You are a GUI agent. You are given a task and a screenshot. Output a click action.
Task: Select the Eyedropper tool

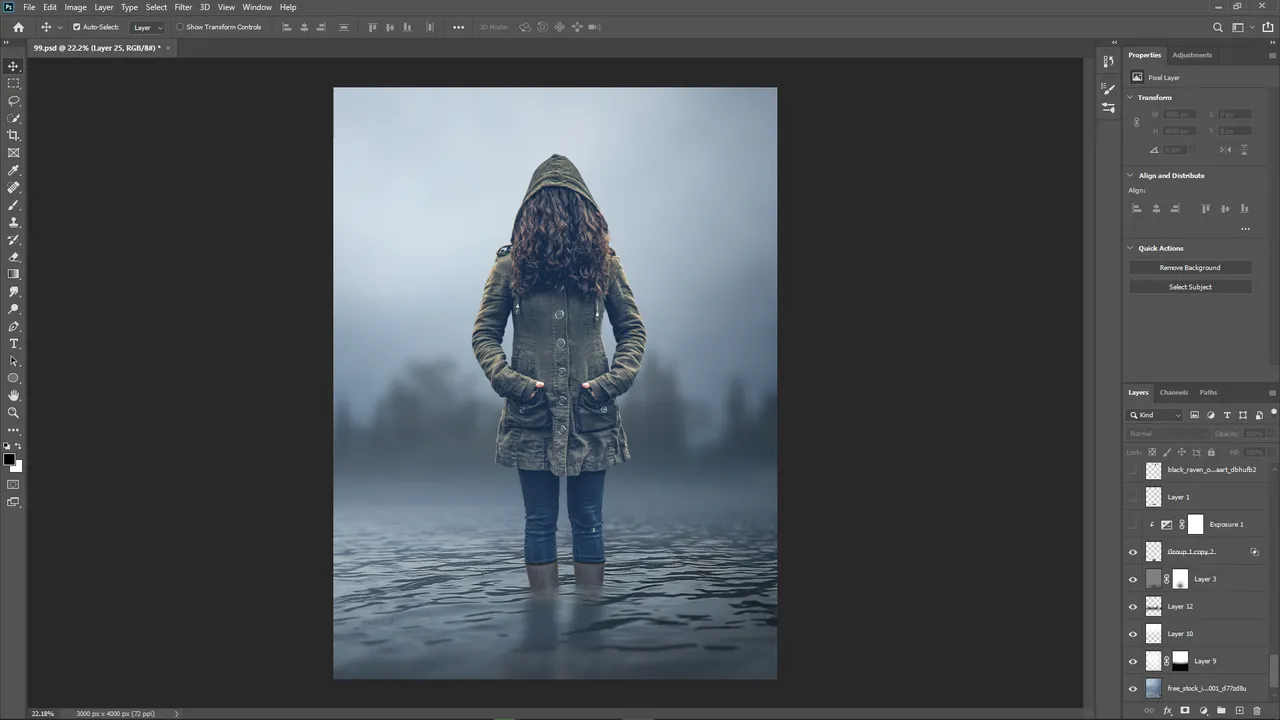(x=13, y=170)
